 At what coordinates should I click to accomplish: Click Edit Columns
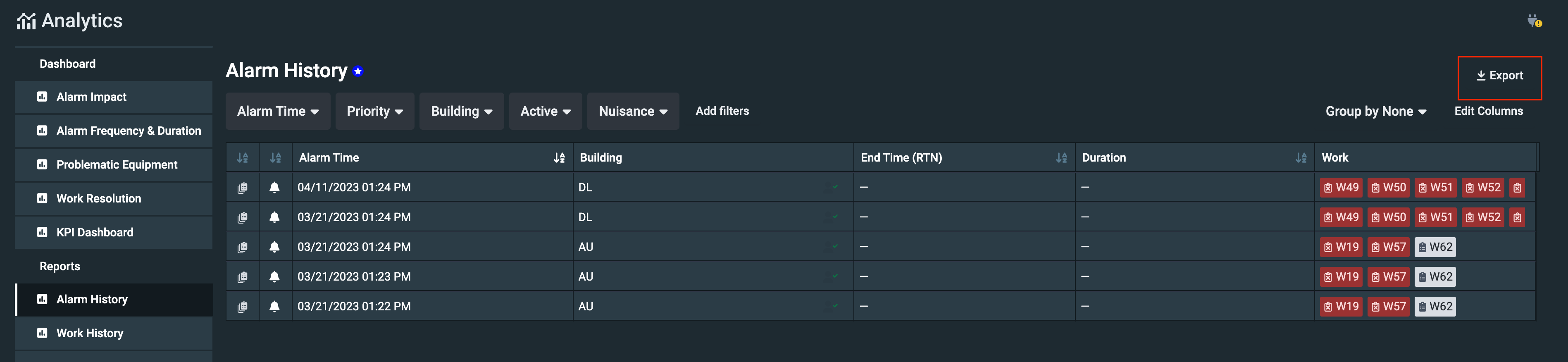click(1488, 111)
